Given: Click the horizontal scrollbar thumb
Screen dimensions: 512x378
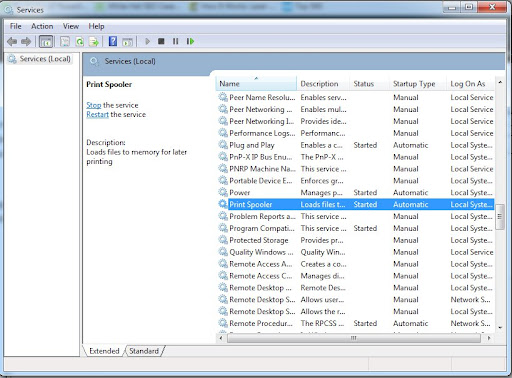Looking at the screenshot, I should (x=354, y=338).
